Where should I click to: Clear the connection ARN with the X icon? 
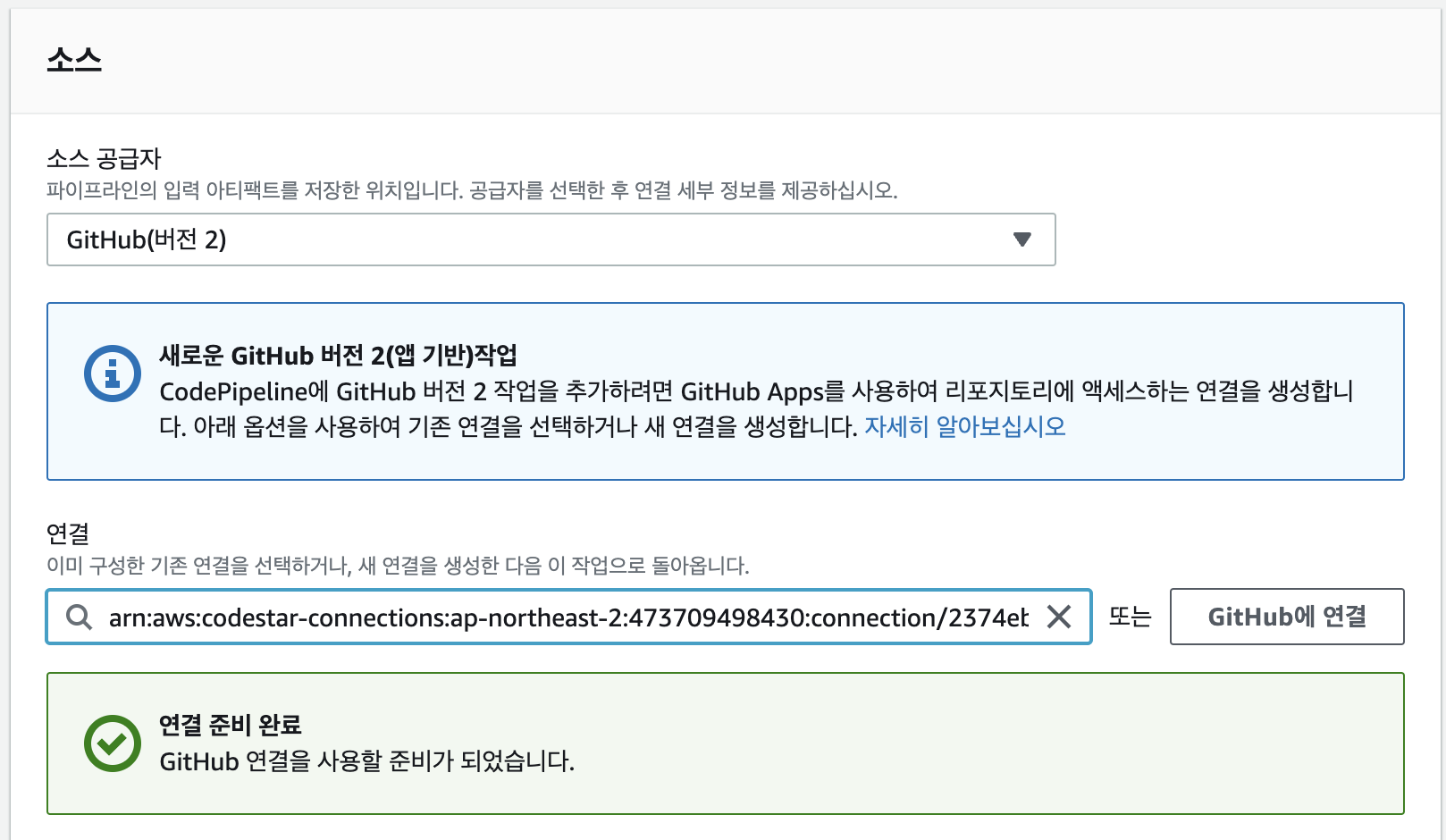click(x=1062, y=617)
